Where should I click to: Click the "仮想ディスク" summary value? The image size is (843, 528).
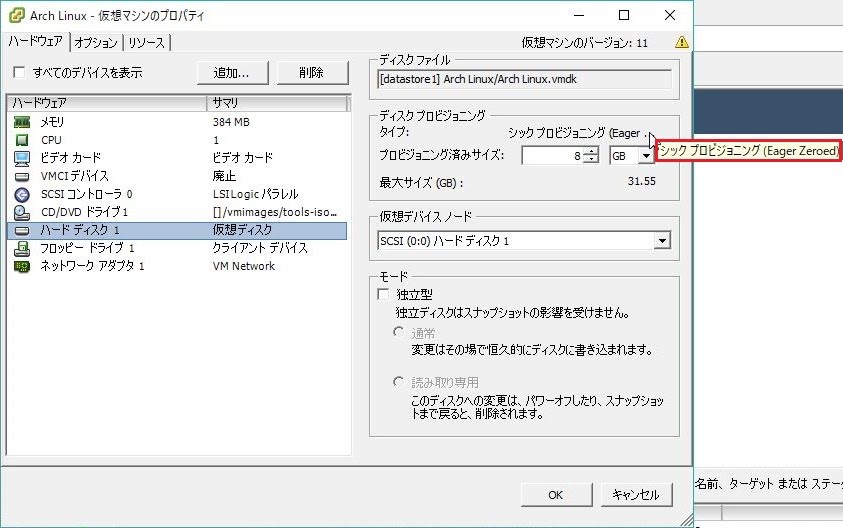click(x=242, y=230)
